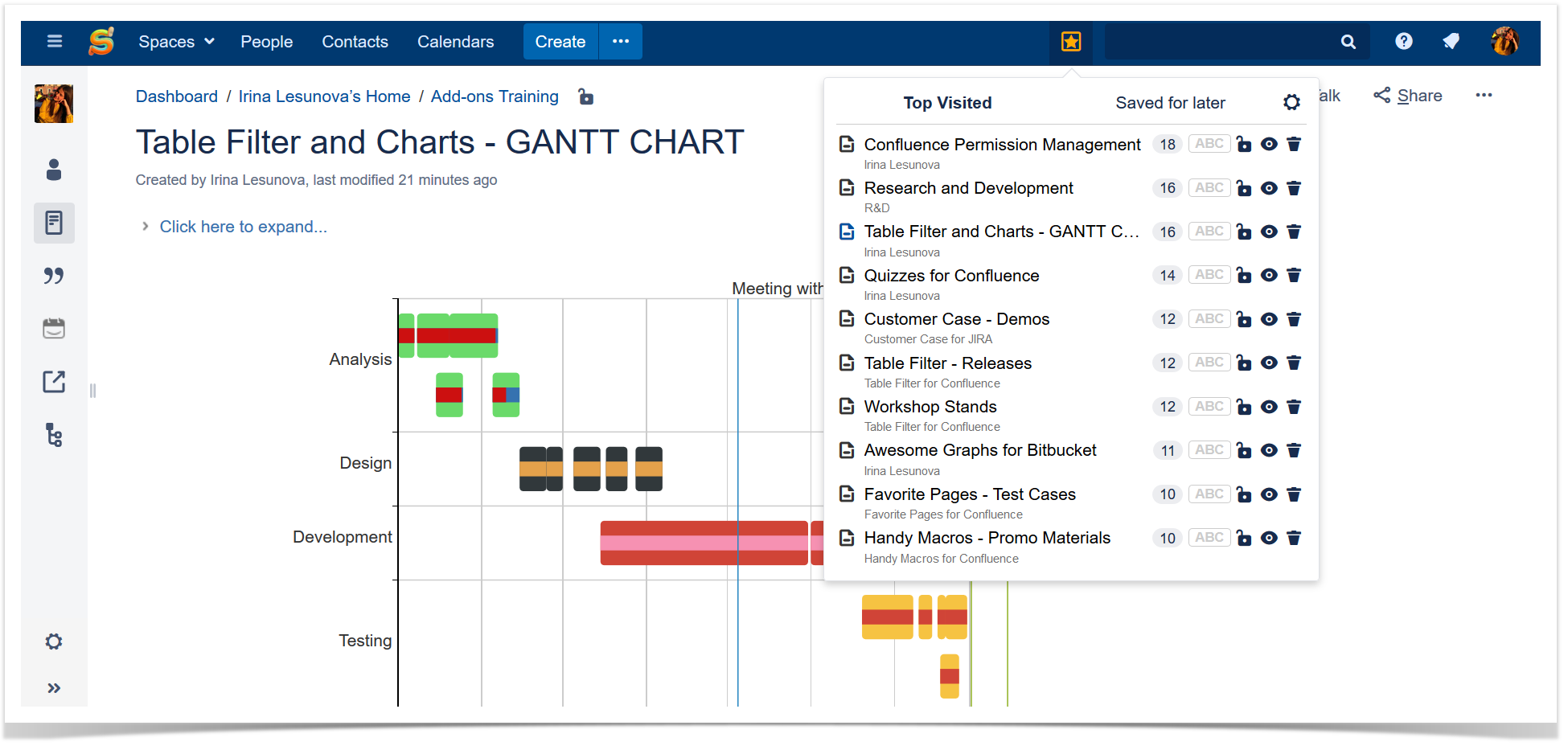Image resolution: width=1568 pixels, height=746 pixels.
Task: Click the Create button
Action: point(560,42)
